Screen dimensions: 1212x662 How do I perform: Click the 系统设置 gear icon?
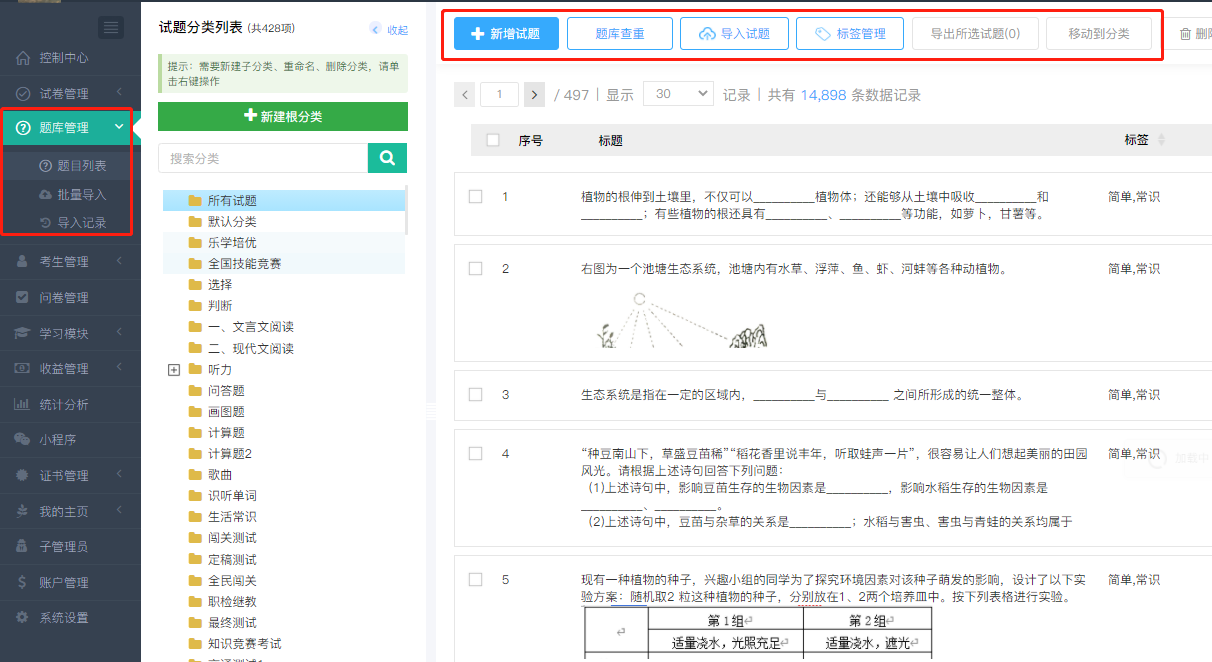[22, 617]
